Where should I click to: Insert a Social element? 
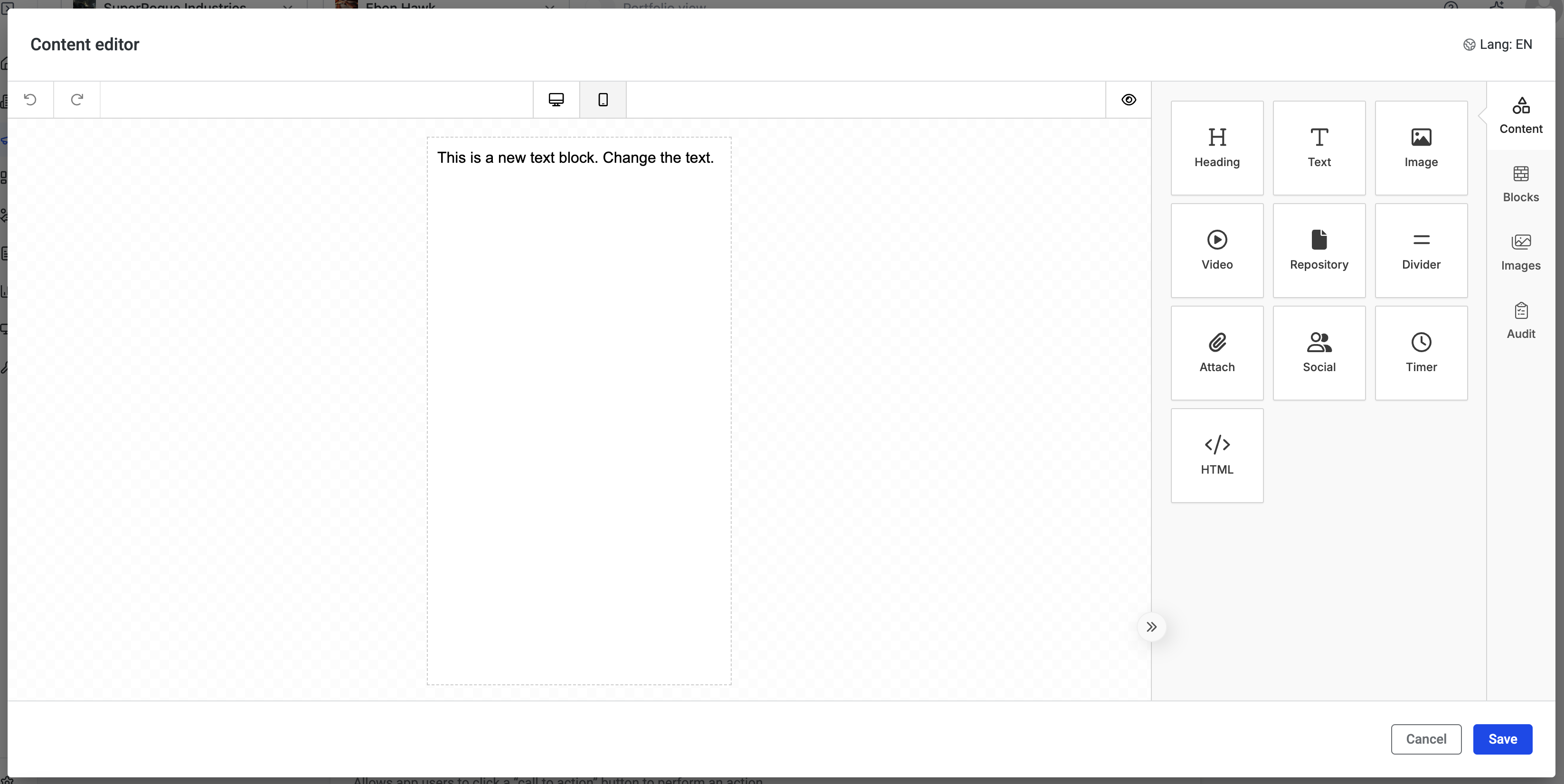[x=1319, y=353]
